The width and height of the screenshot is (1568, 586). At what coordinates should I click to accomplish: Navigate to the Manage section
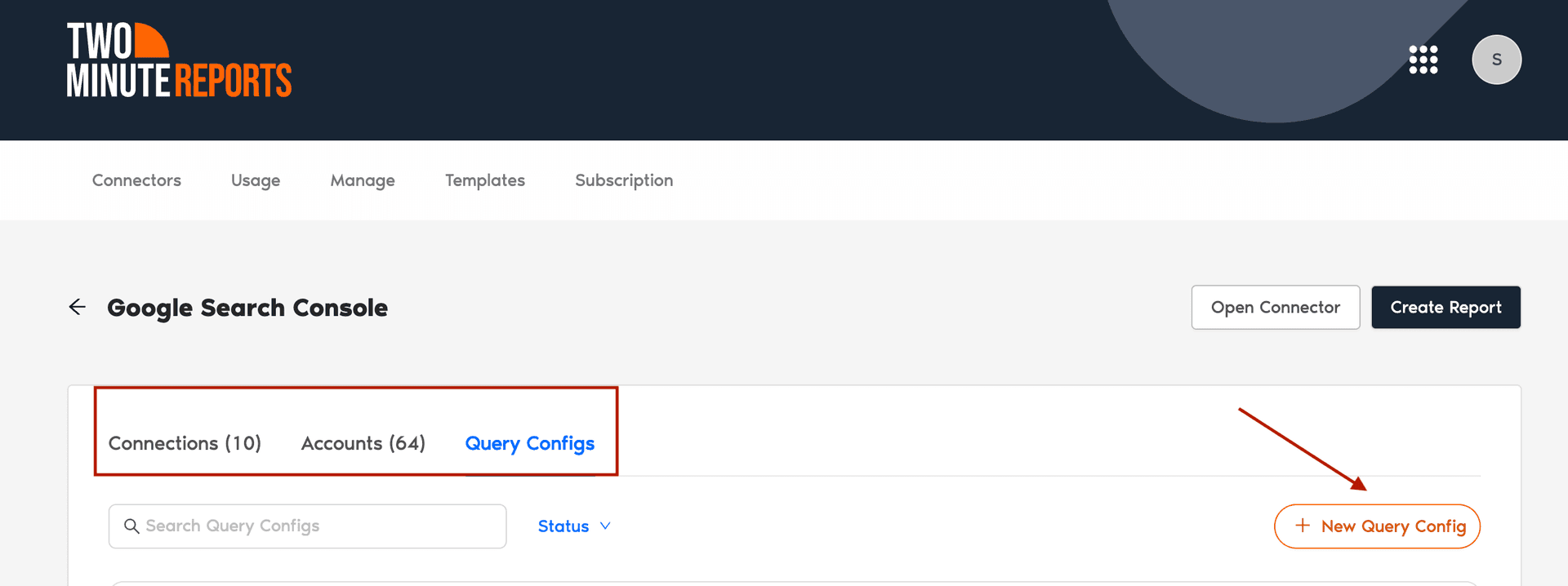pyautogui.click(x=362, y=180)
